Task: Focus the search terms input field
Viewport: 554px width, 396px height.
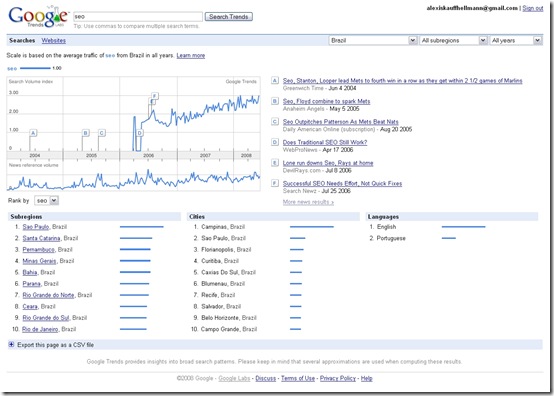Action: click(x=138, y=17)
